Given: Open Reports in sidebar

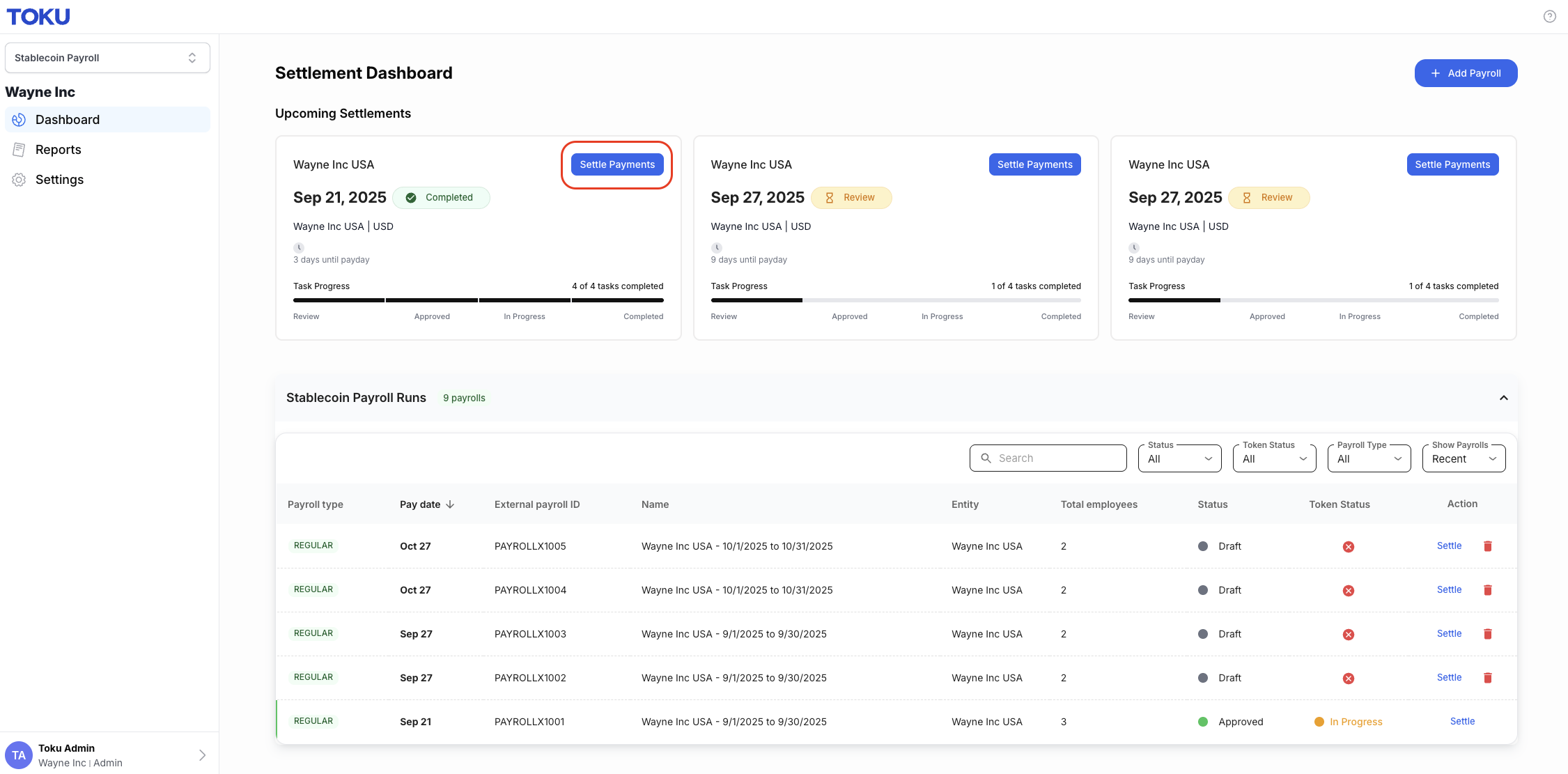Looking at the screenshot, I should click(107, 150).
